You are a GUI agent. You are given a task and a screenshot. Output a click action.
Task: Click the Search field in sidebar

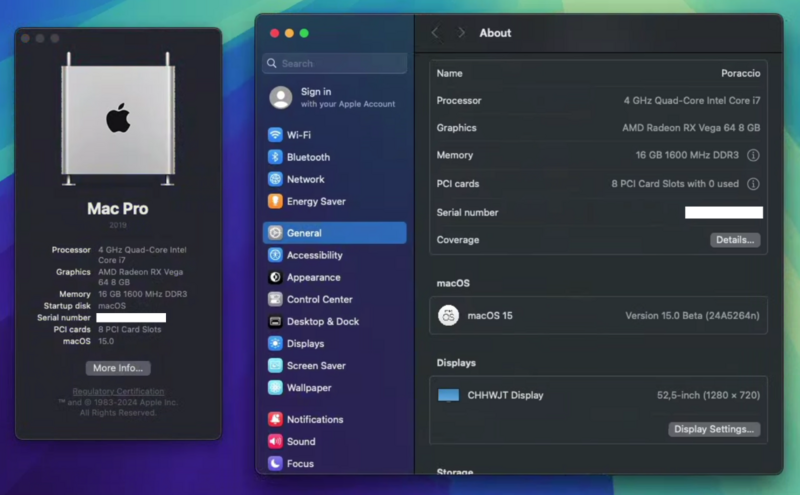pos(335,63)
